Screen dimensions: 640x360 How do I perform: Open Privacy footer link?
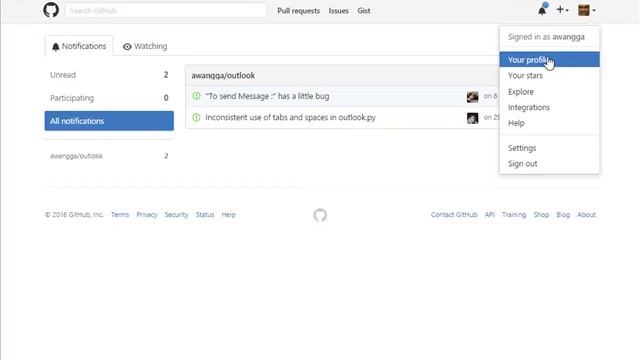(x=147, y=215)
